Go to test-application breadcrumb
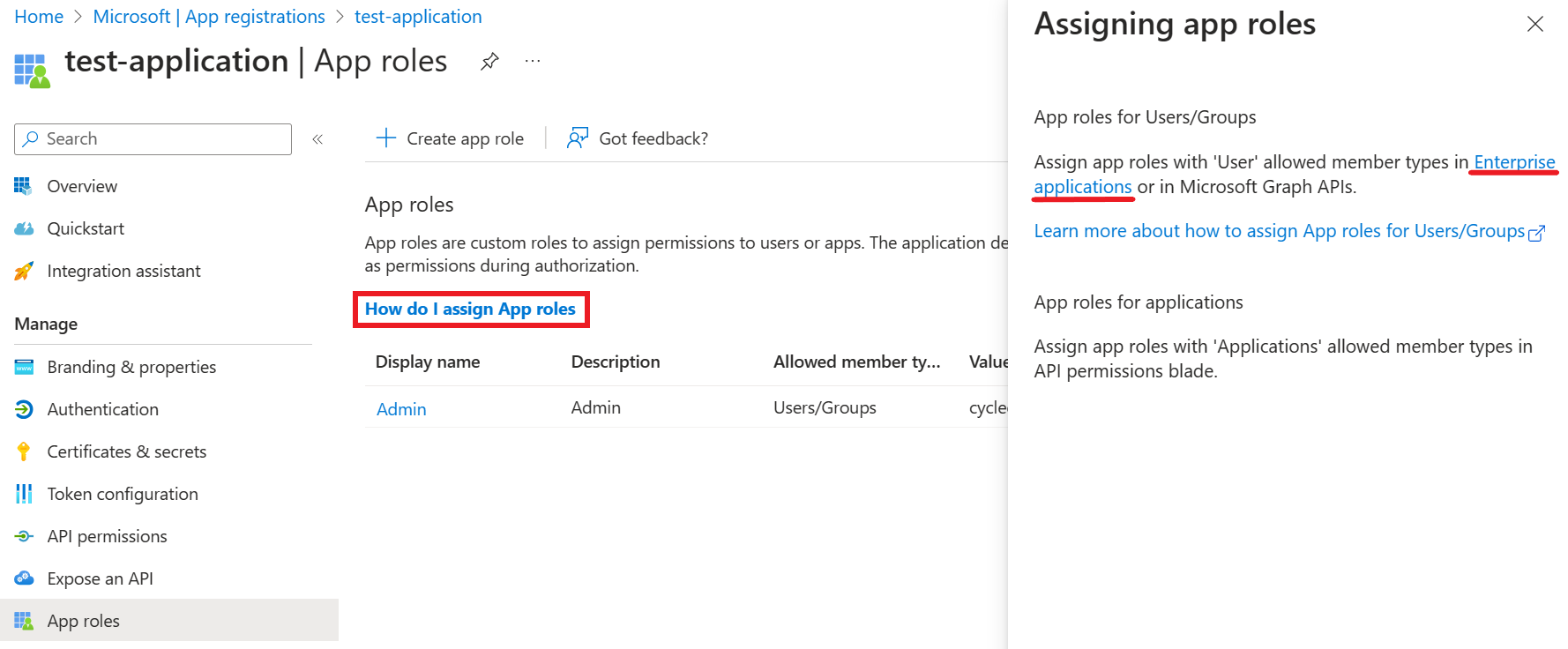The image size is (1568, 649). pyautogui.click(x=418, y=17)
